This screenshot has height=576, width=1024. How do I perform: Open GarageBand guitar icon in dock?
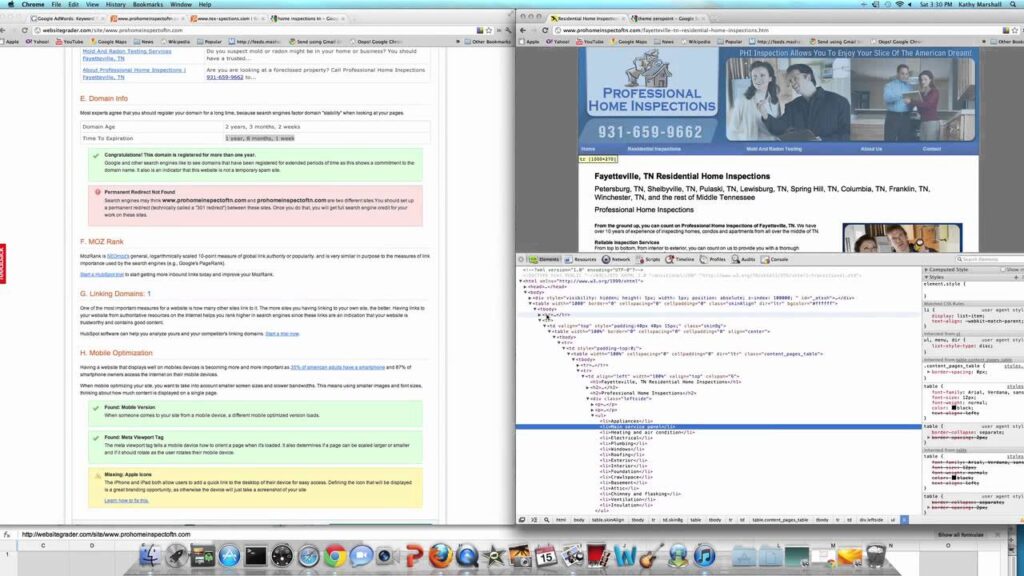pos(650,556)
